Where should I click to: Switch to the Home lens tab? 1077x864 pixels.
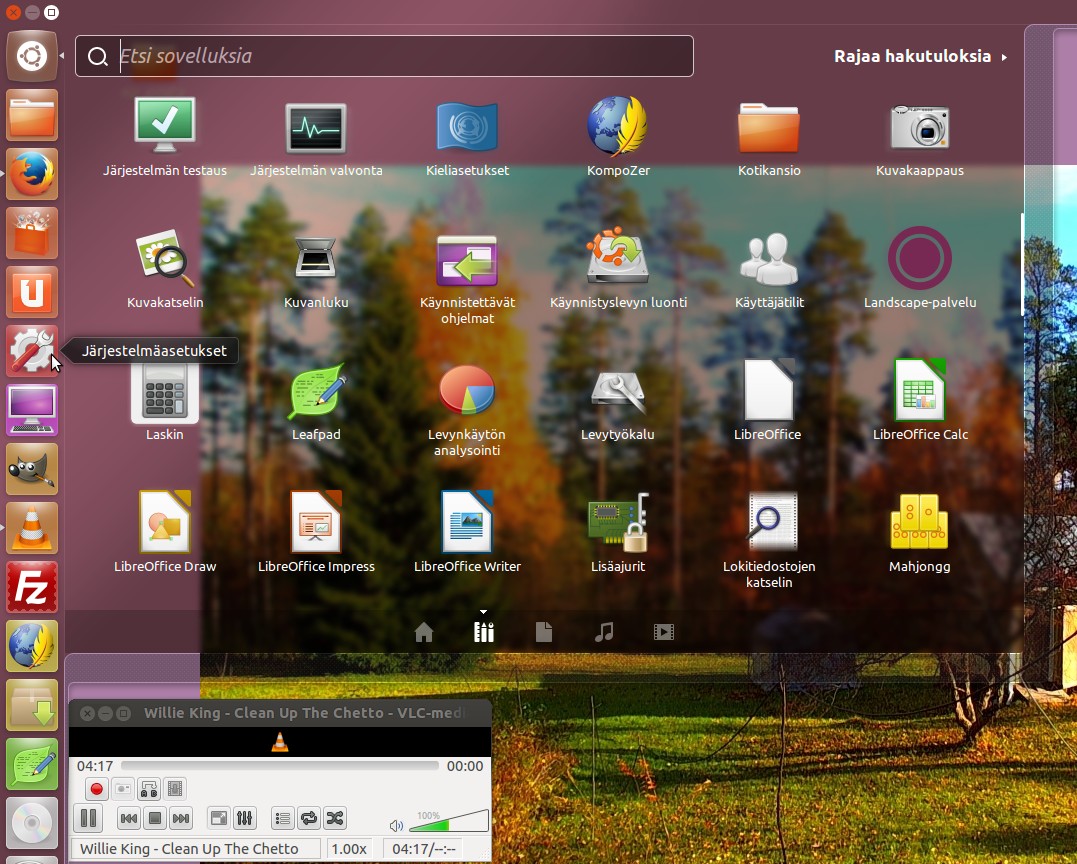click(x=424, y=632)
